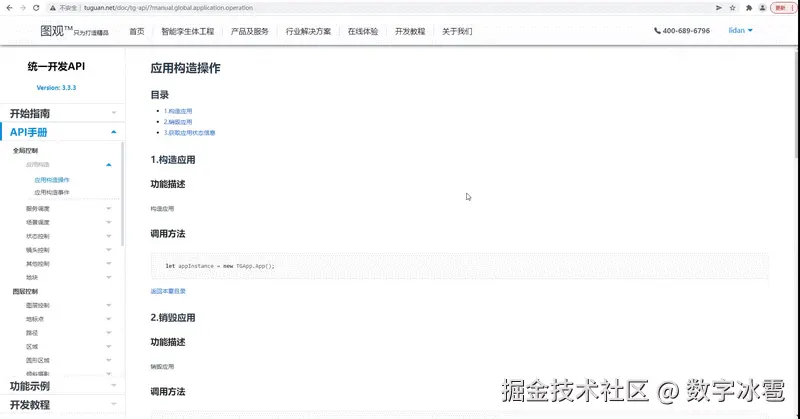Click the Version: 3.3.3 link
This screenshot has height=419, width=800.
pyautogui.click(x=56, y=88)
